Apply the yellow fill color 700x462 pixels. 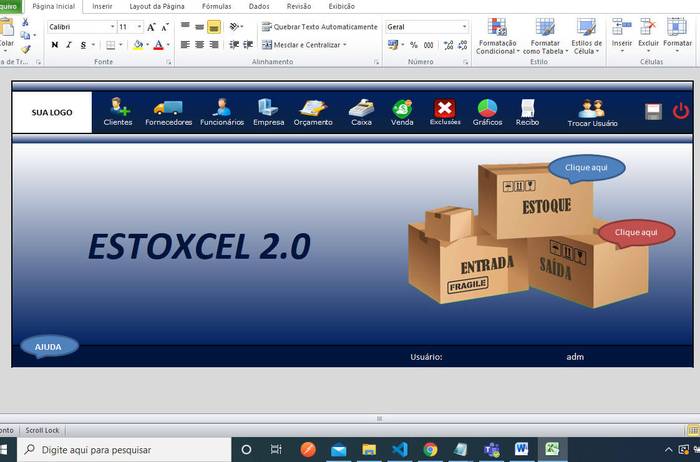tap(138, 45)
